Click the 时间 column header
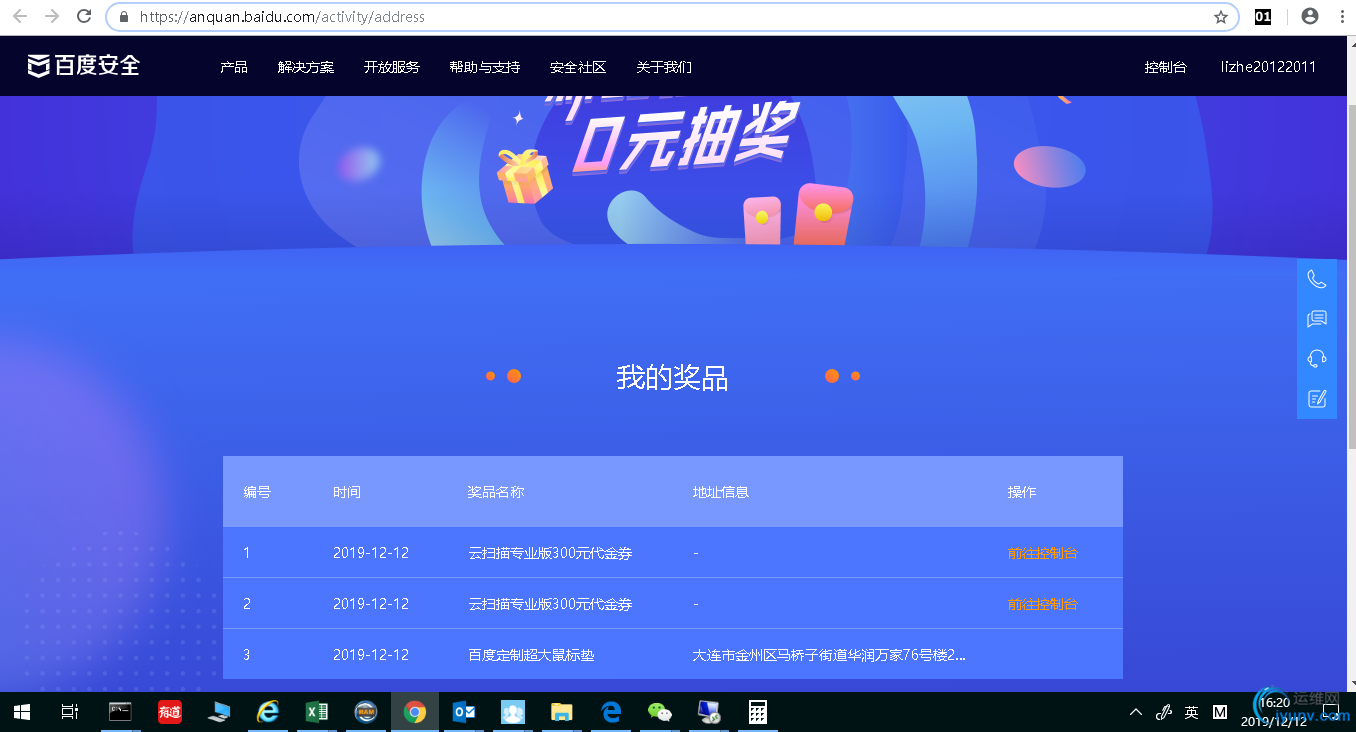Image resolution: width=1356 pixels, height=732 pixels. pos(347,492)
